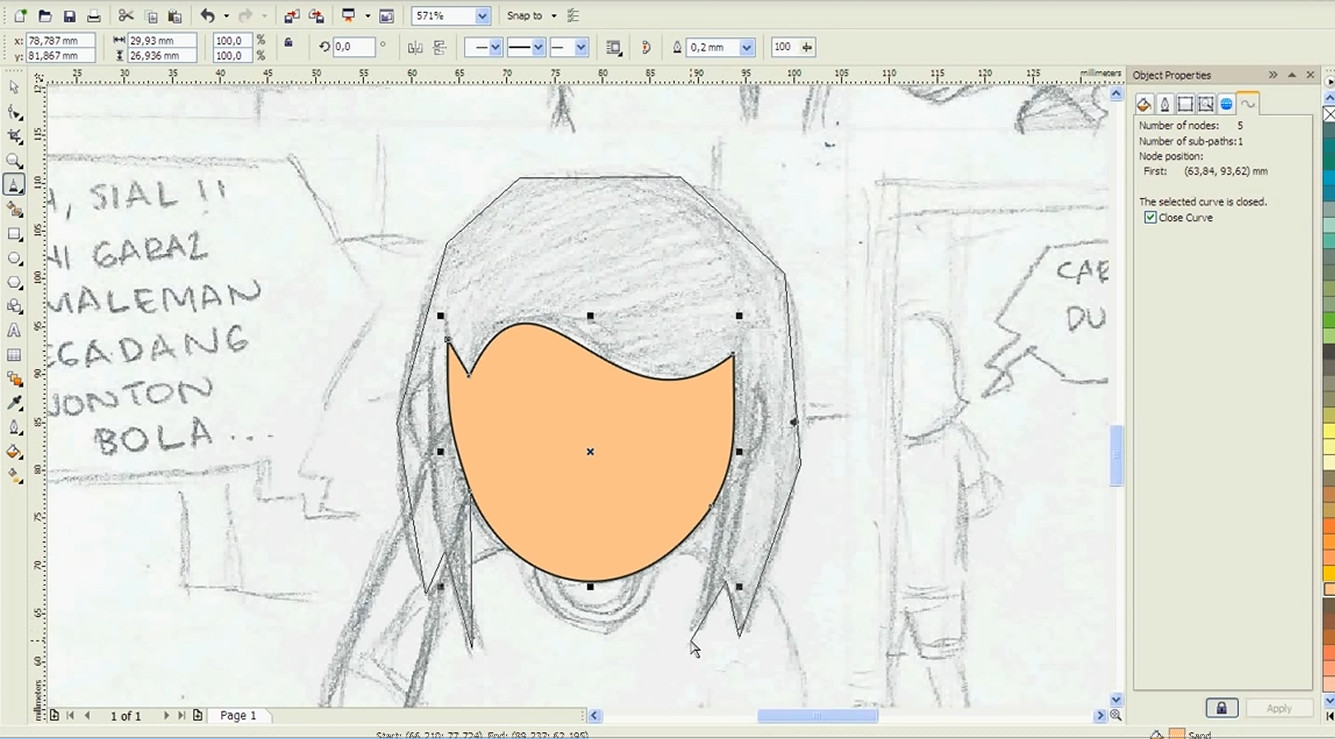Select the Smart Fill tool

(14, 209)
